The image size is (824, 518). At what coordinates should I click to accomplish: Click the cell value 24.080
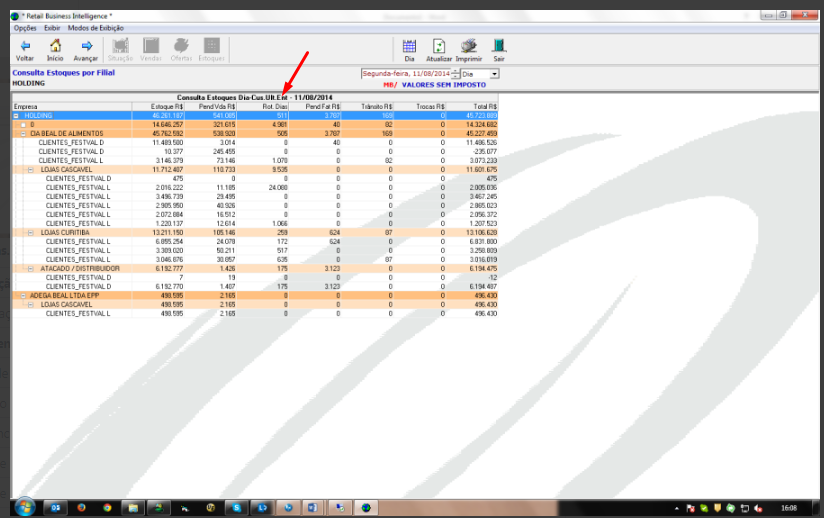pyautogui.click(x=278, y=188)
